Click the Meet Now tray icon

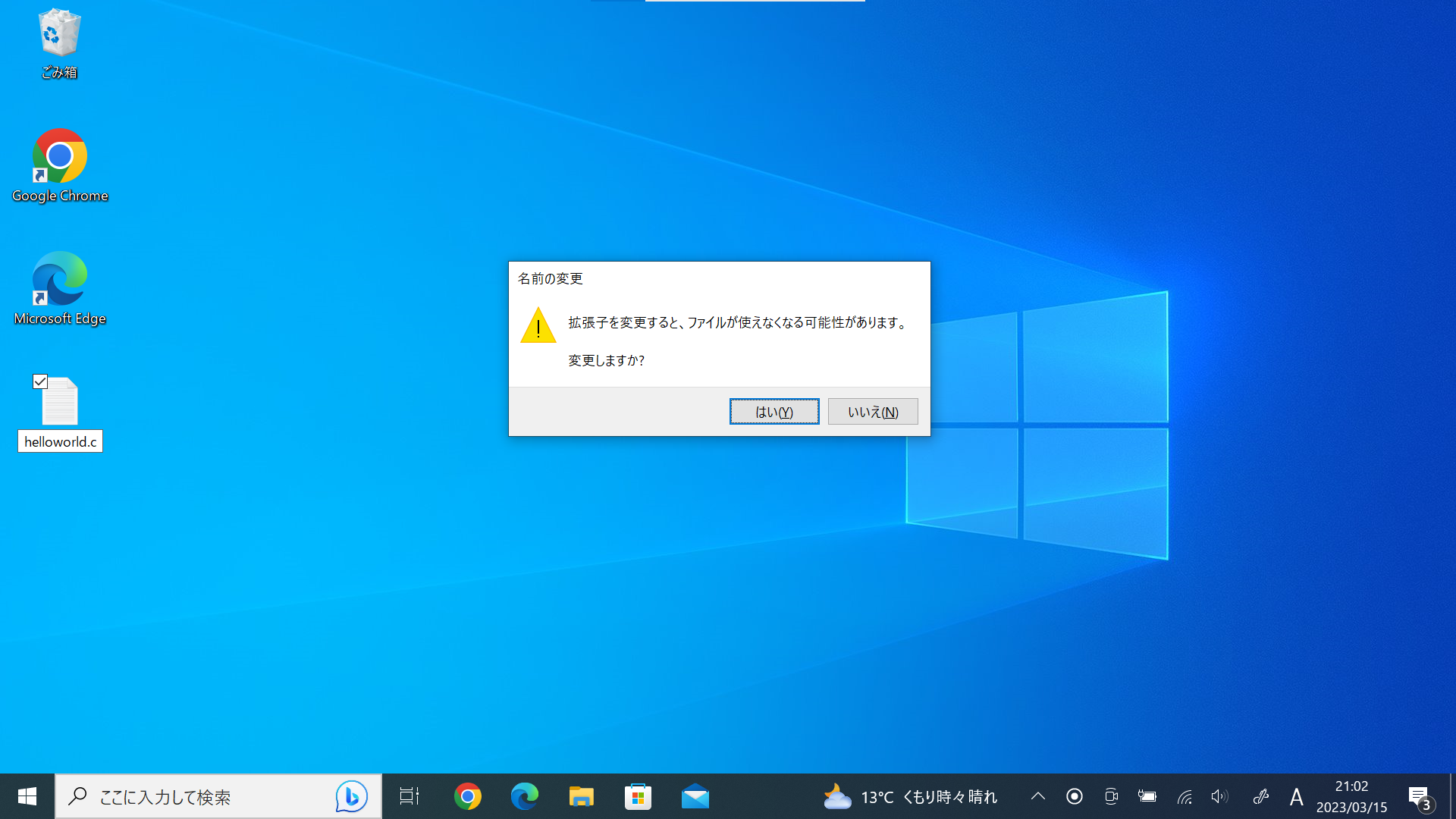click(x=1111, y=796)
